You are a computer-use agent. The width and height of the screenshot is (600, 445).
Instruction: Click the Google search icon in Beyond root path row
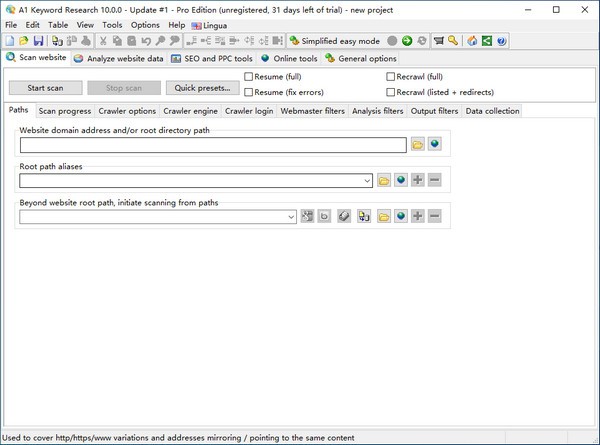point(307,216)
